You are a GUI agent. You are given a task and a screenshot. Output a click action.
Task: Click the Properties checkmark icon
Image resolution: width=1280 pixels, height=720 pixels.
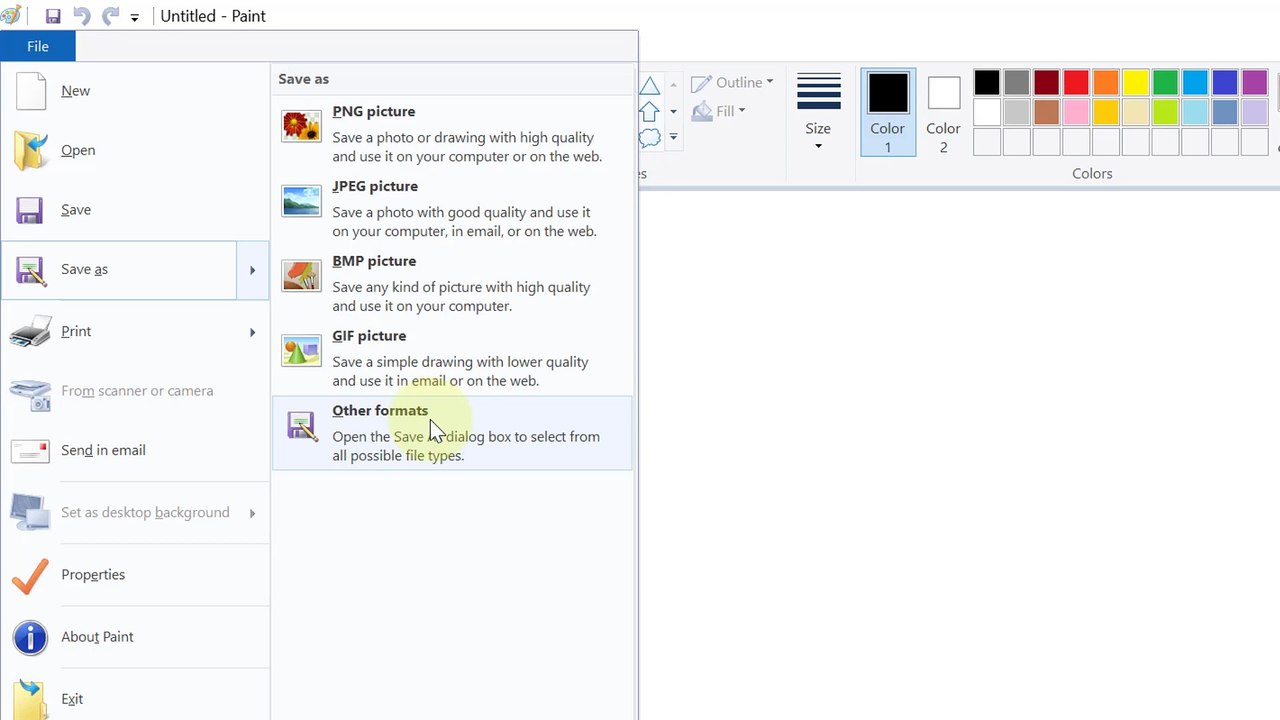(x=30, y=575)
